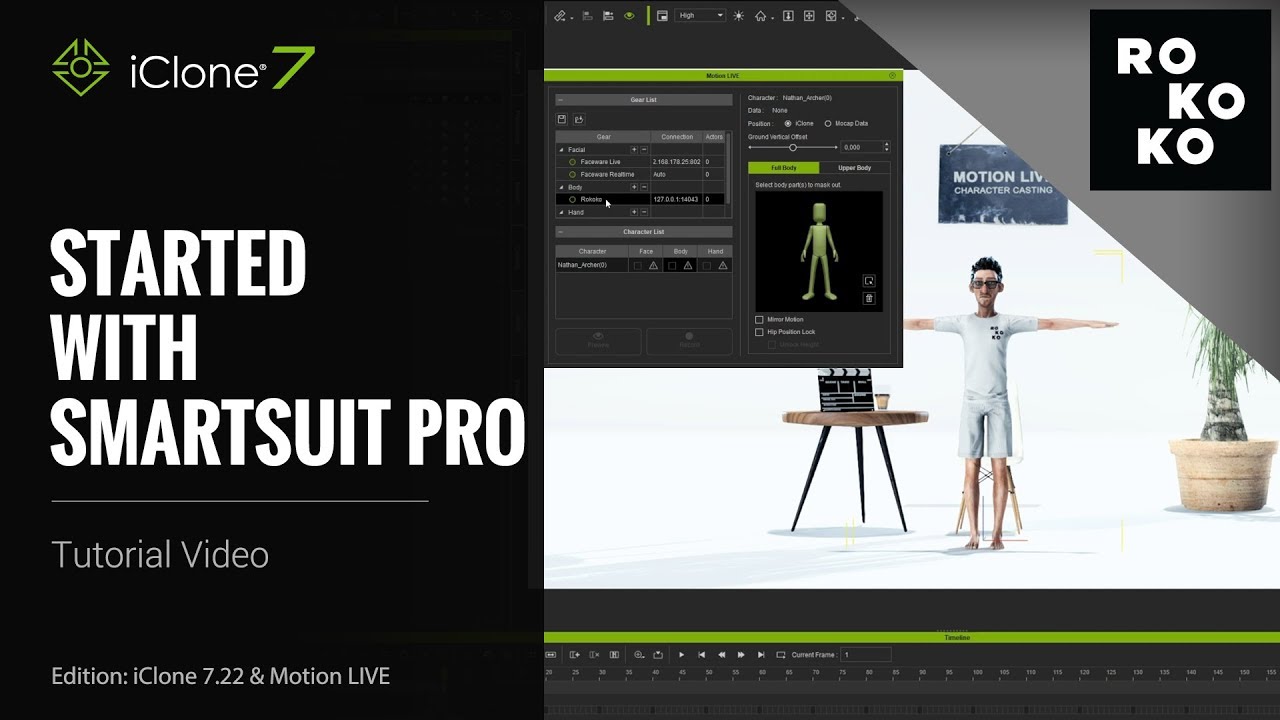Select Rokoko address 127.0.0.1:14043 cell
The width and height of the screenshot is (1280, 720).
676,199
